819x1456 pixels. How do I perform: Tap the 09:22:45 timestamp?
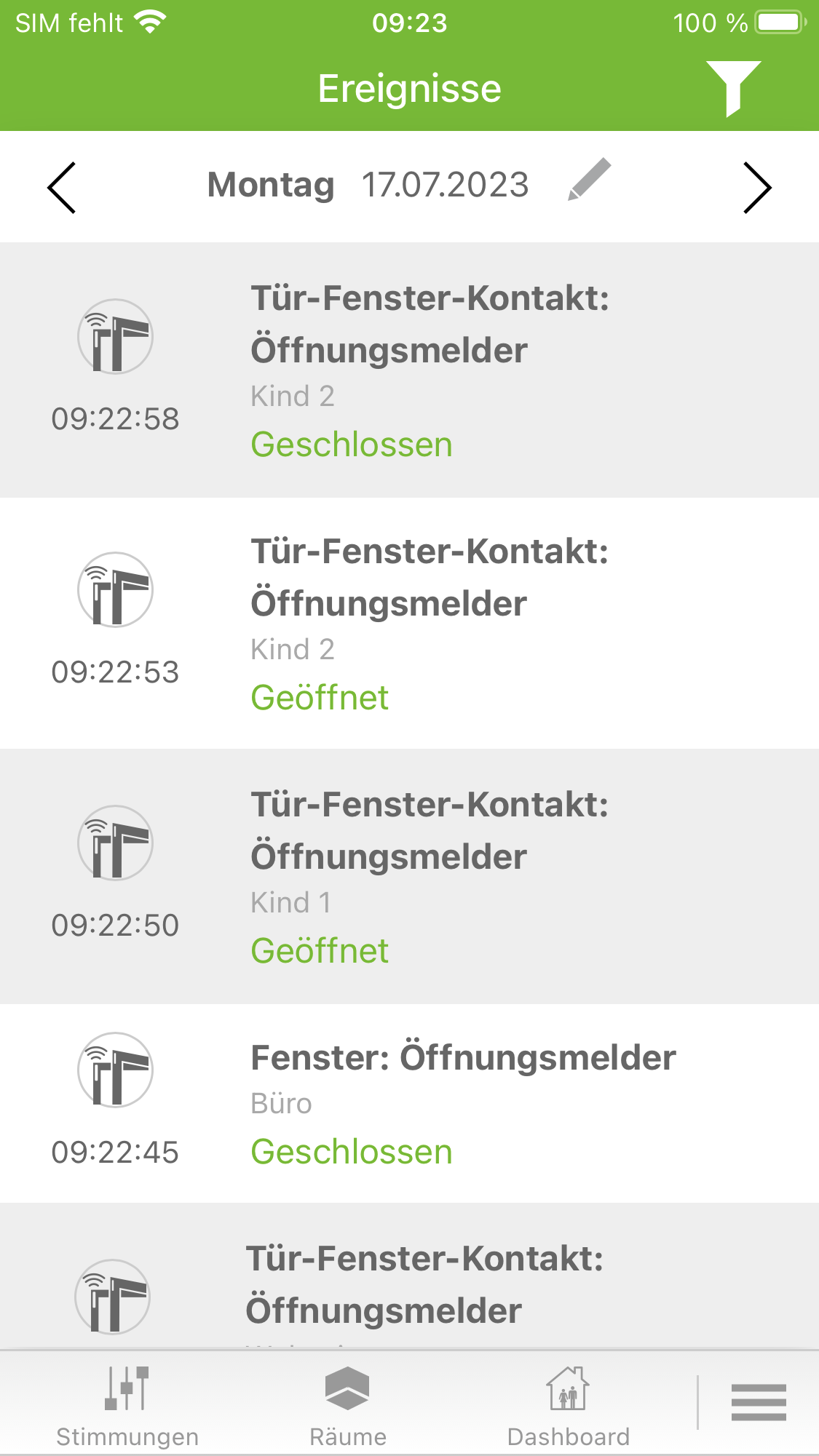115,1152
